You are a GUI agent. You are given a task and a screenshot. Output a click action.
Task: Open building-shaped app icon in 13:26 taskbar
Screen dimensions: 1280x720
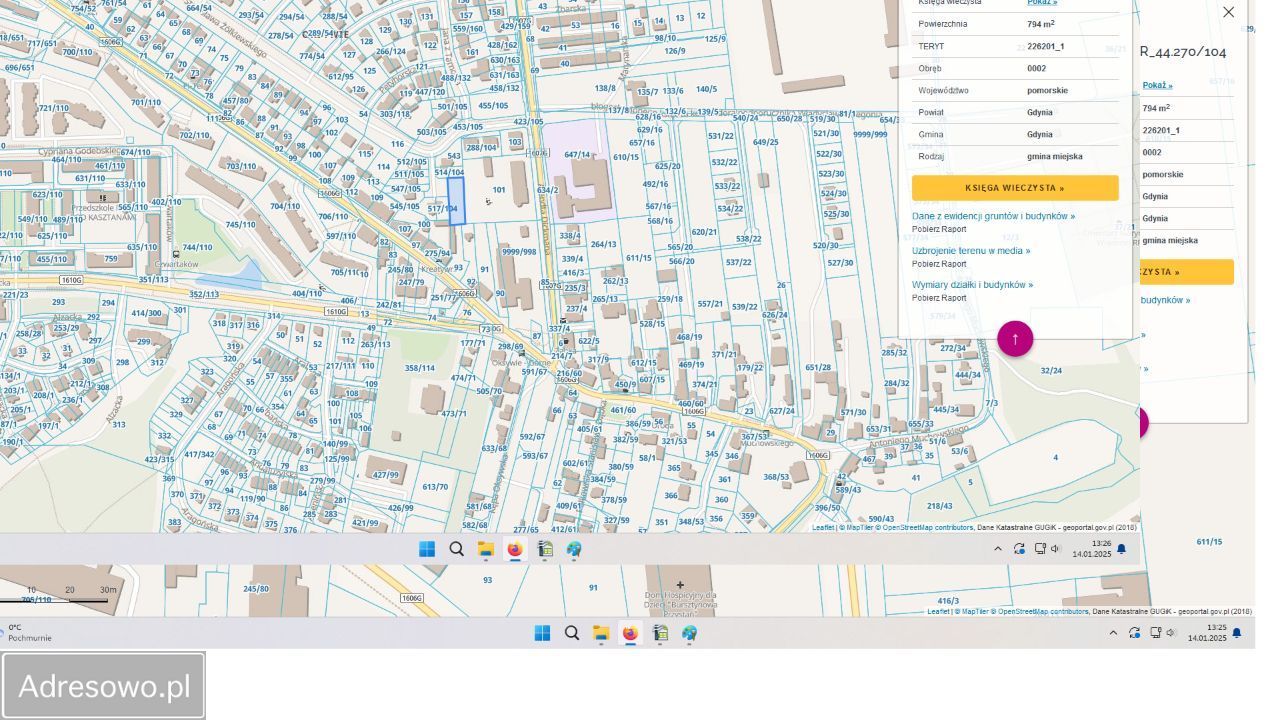pos(545,549)
